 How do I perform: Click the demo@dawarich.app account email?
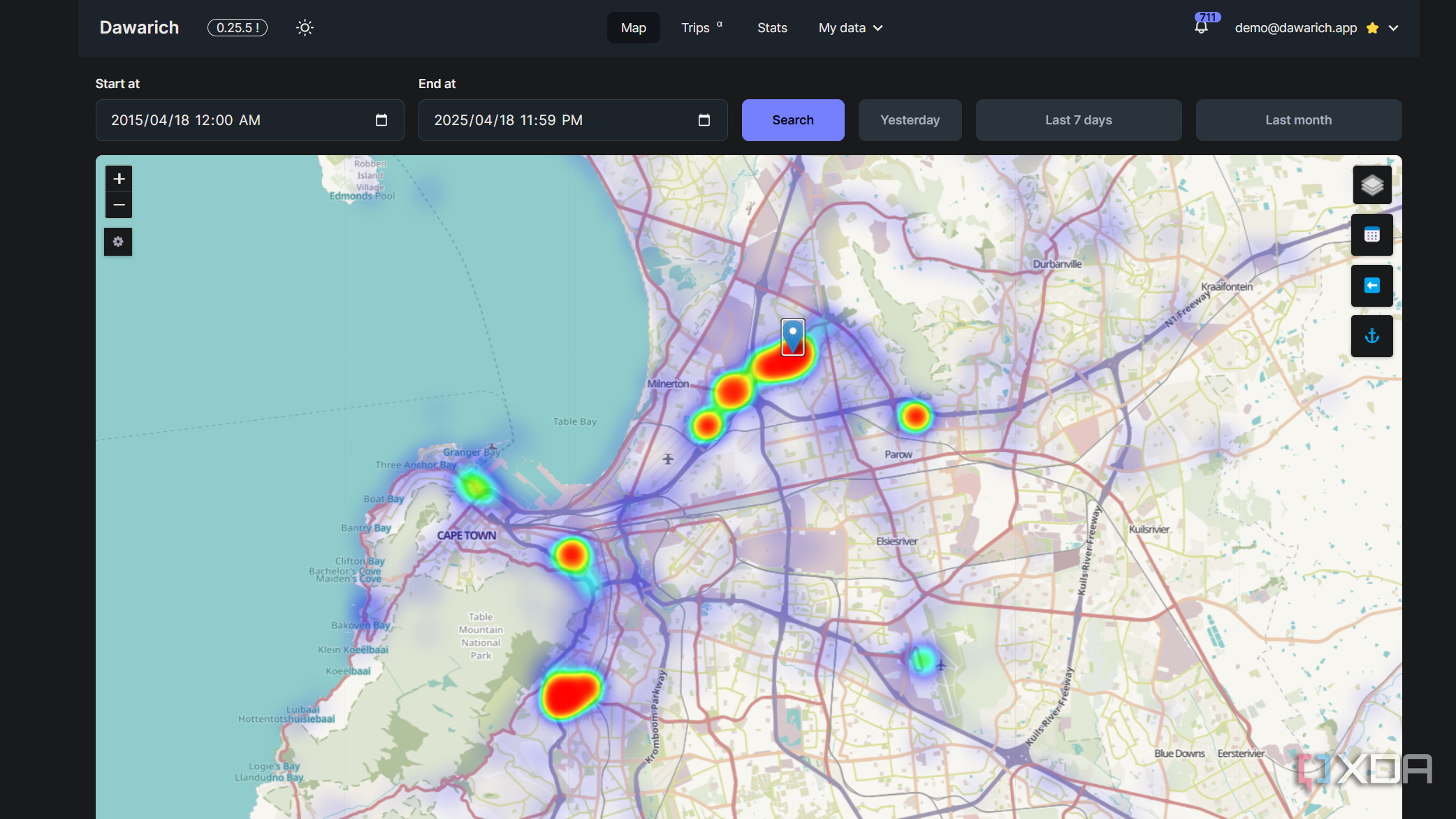(1296, 28)
